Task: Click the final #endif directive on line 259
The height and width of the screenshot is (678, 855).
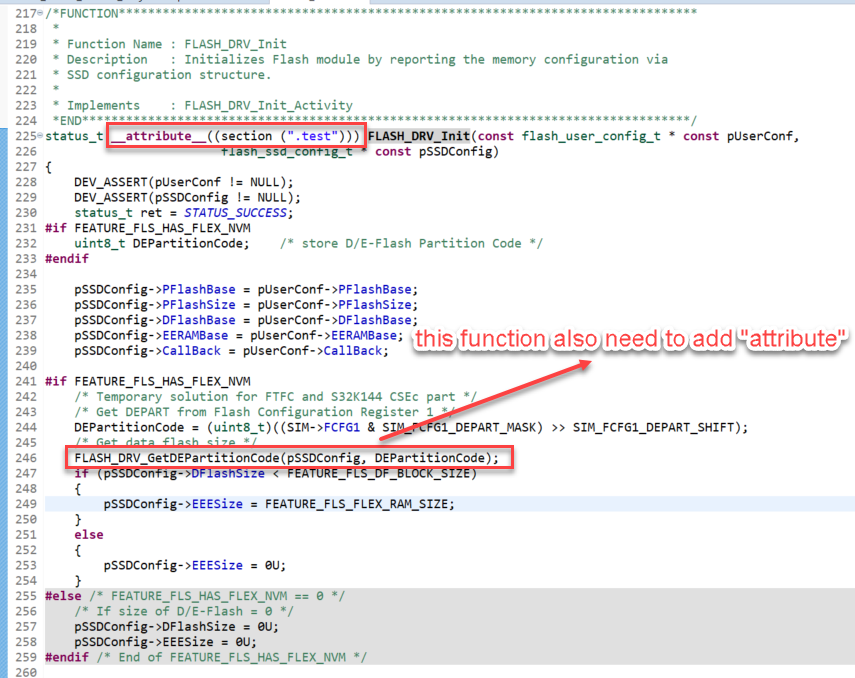Action: [x=68, y=656]
